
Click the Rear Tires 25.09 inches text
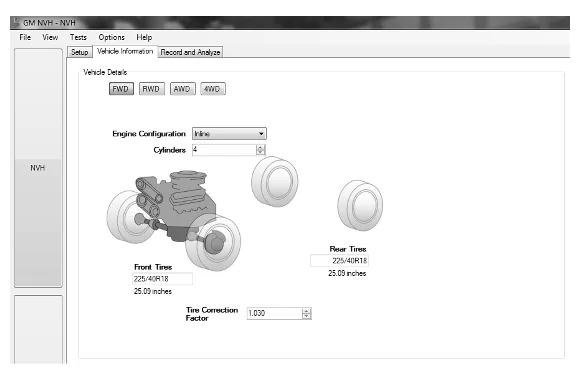point(347,273)
